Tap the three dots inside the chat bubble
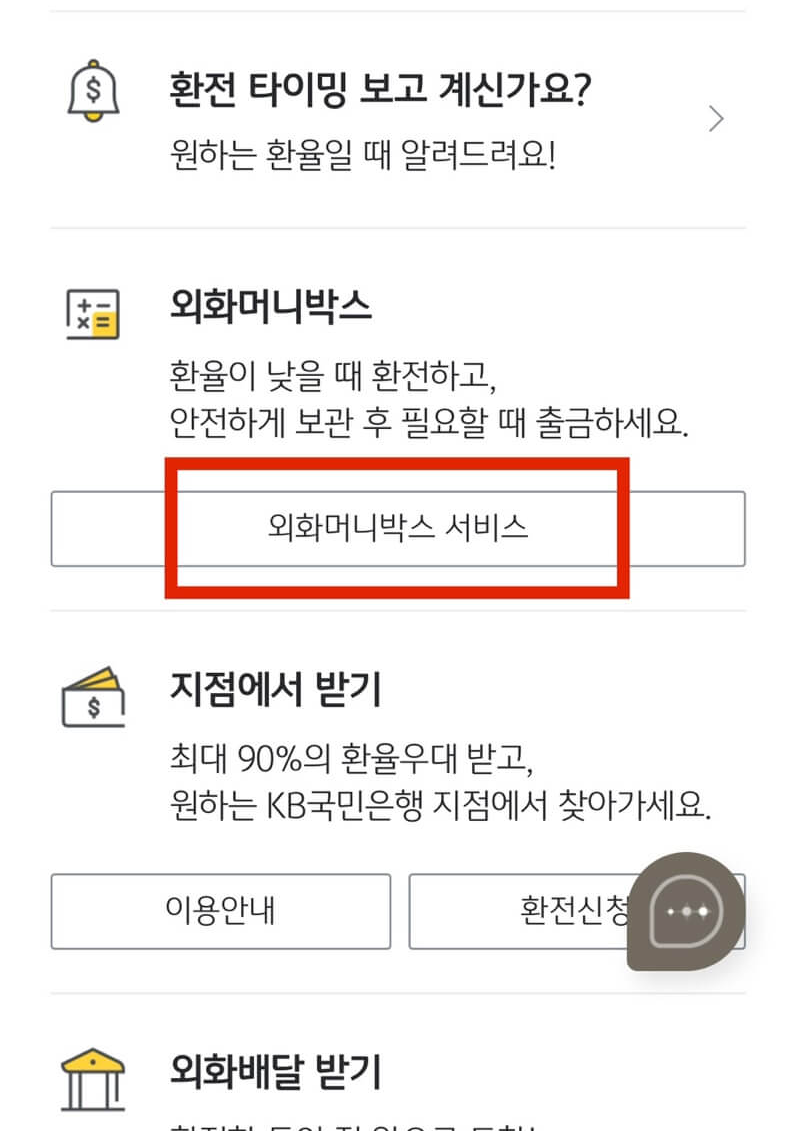Viewport: 797px width, 1131px height. [x=687, y=912]
